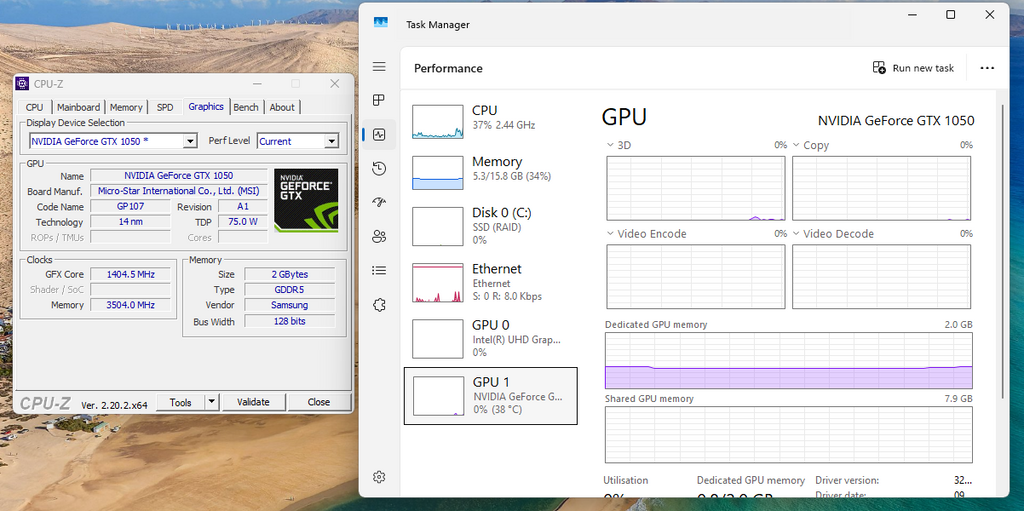Click the 1404.5 MHz GFX Core value

point(131,274)
